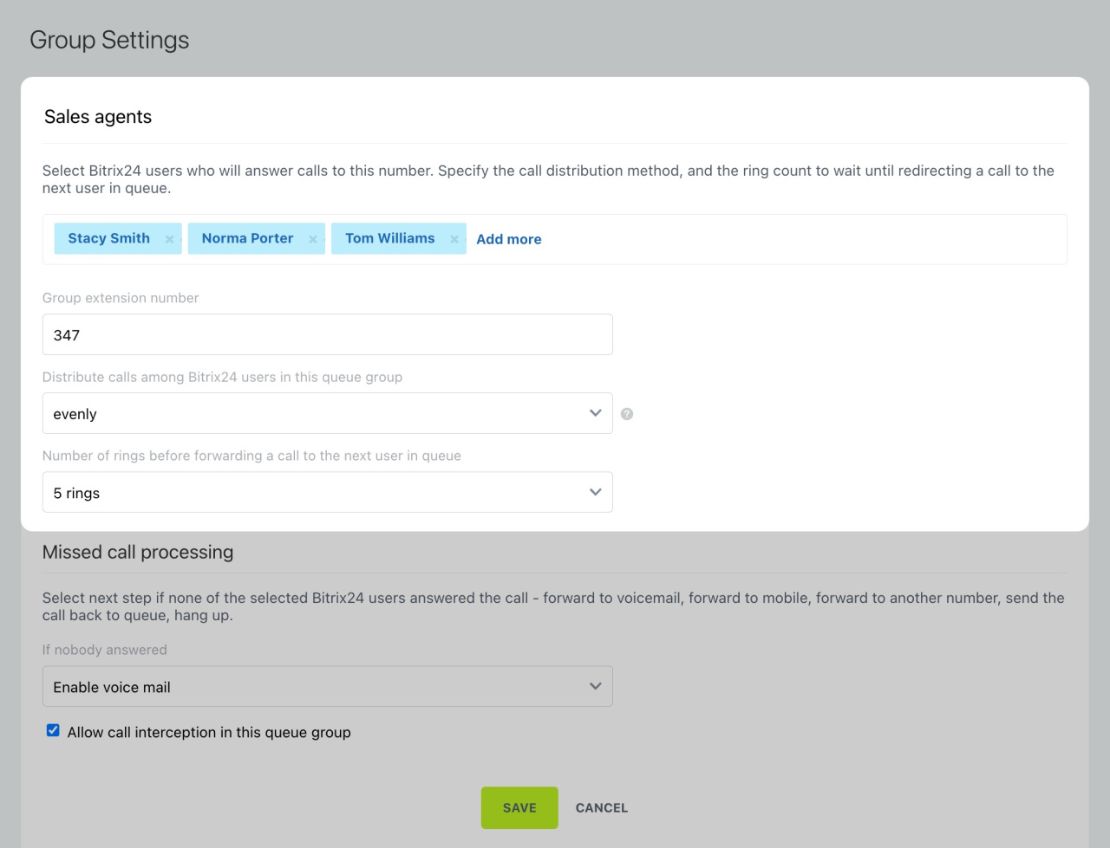This screenshot has height=848, width=1110.
Task: Remove Stacy Smith from the group
Action: [x=169, y=239]
